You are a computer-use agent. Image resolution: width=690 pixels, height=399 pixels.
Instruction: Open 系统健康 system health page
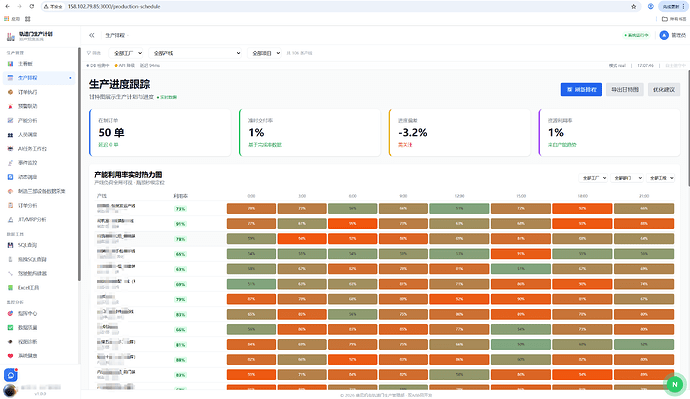(40, 355)
